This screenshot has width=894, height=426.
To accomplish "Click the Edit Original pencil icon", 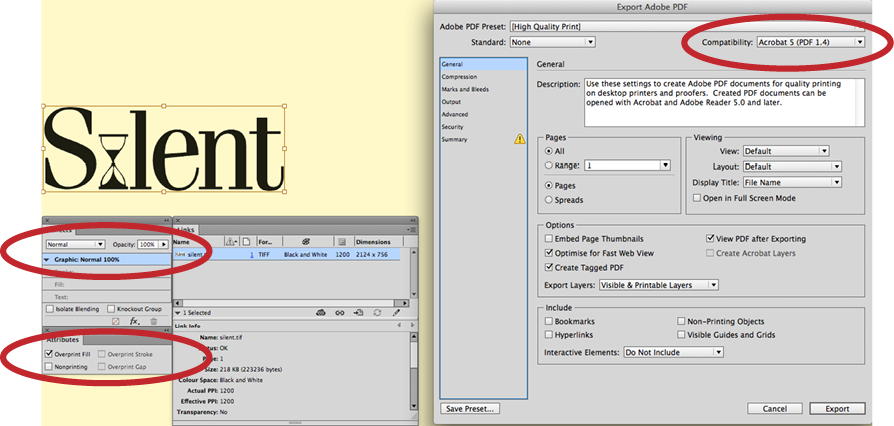I will (396, 313).
